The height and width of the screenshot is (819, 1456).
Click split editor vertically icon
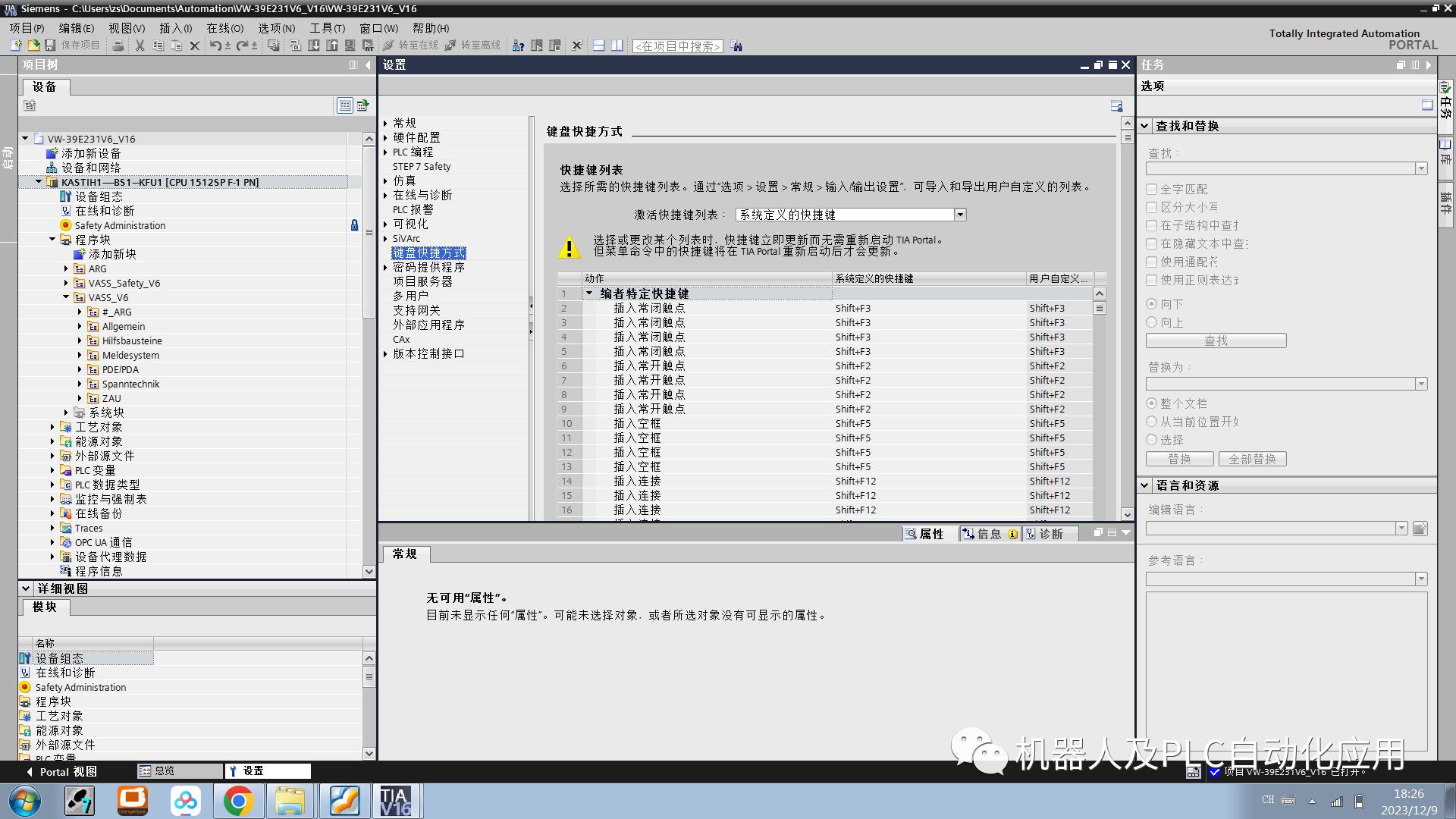617,45
